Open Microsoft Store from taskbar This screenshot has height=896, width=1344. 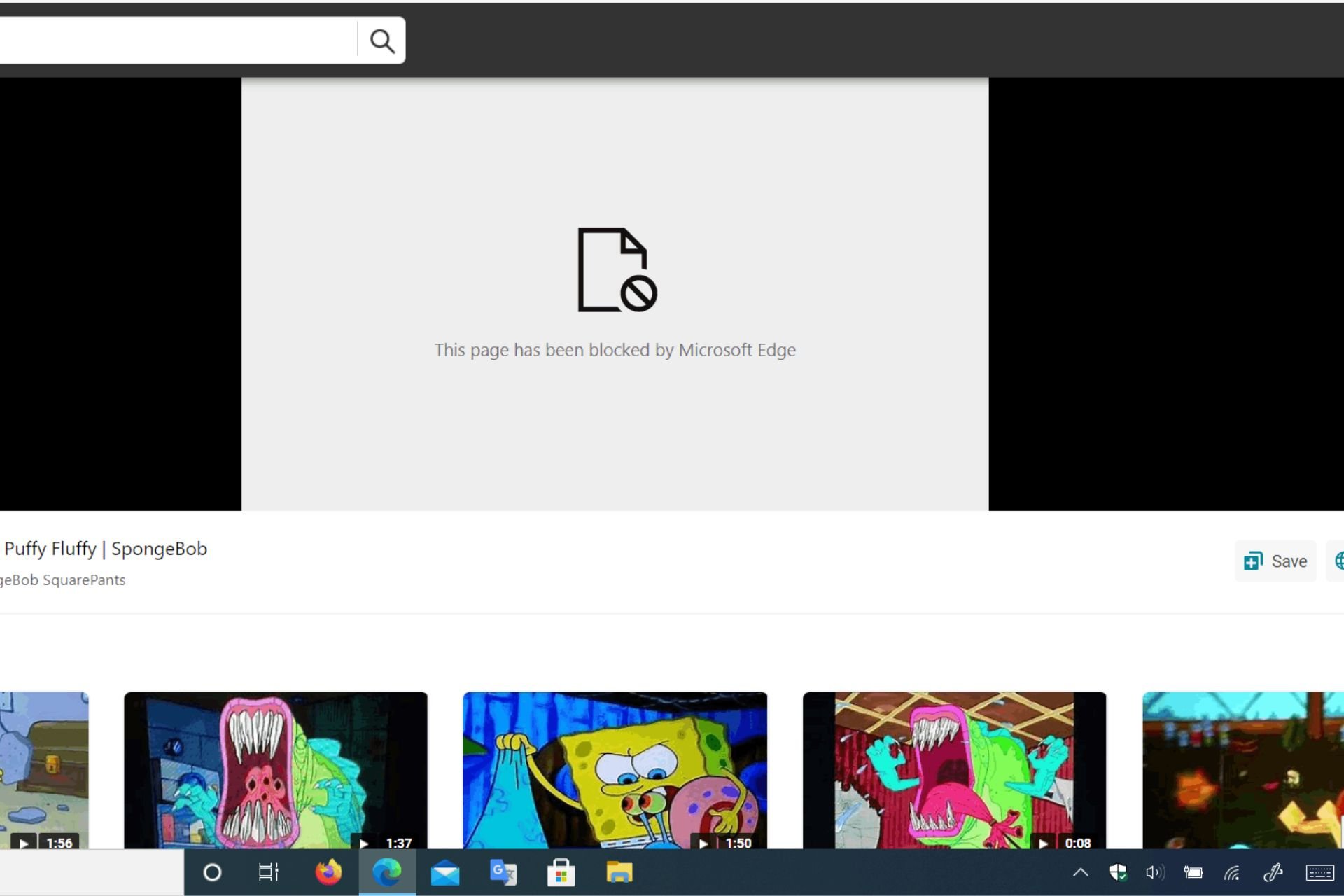point(561,872)
